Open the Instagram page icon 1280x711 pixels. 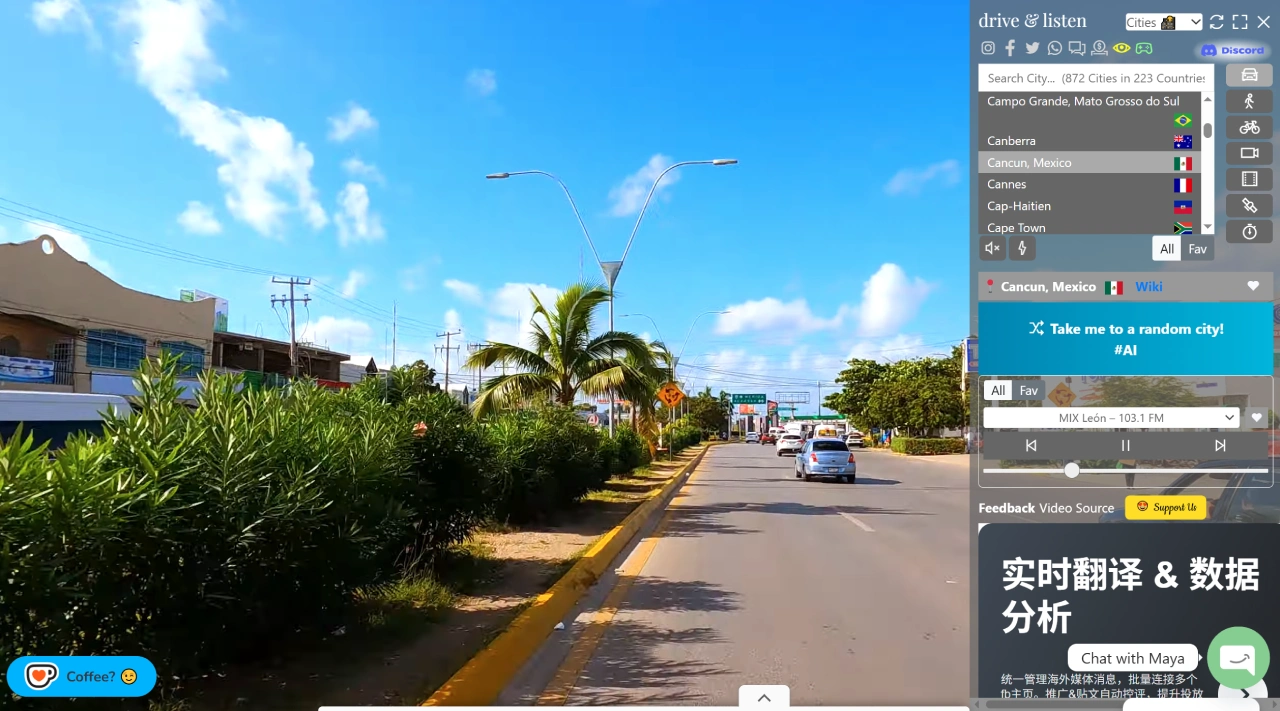point(988,48)
